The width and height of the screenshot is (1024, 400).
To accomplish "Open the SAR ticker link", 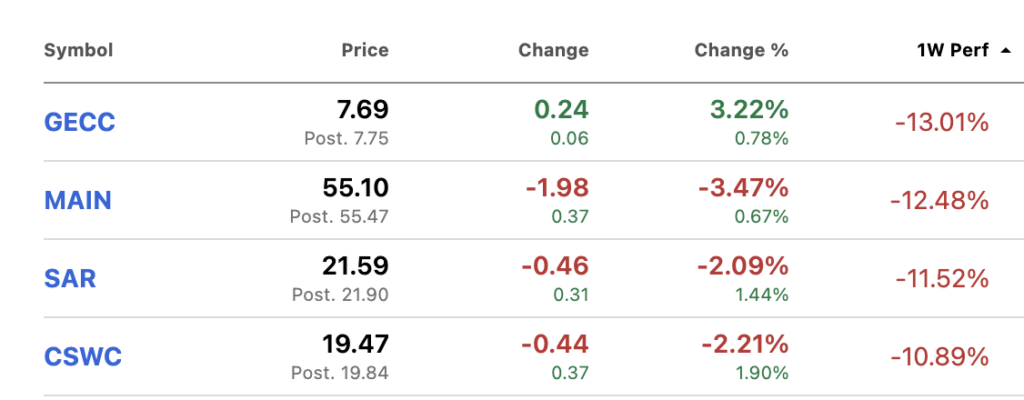I will pos(70,278).
